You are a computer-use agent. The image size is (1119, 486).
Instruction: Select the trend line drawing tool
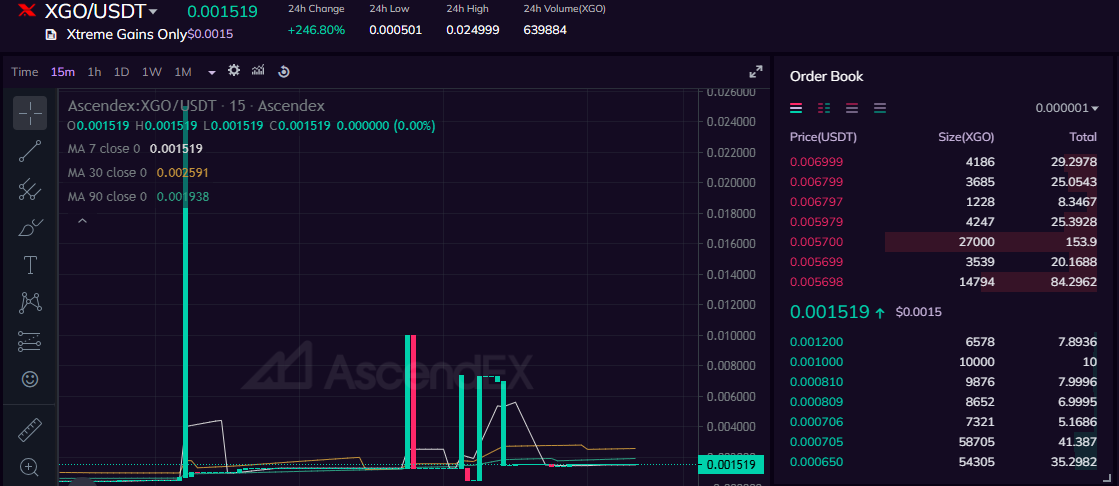[x=30, y=151]
